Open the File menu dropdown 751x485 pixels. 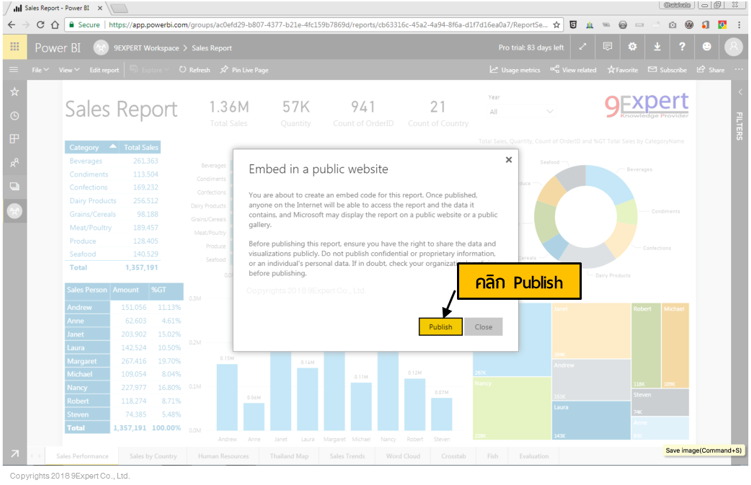(x=40, y=70)
